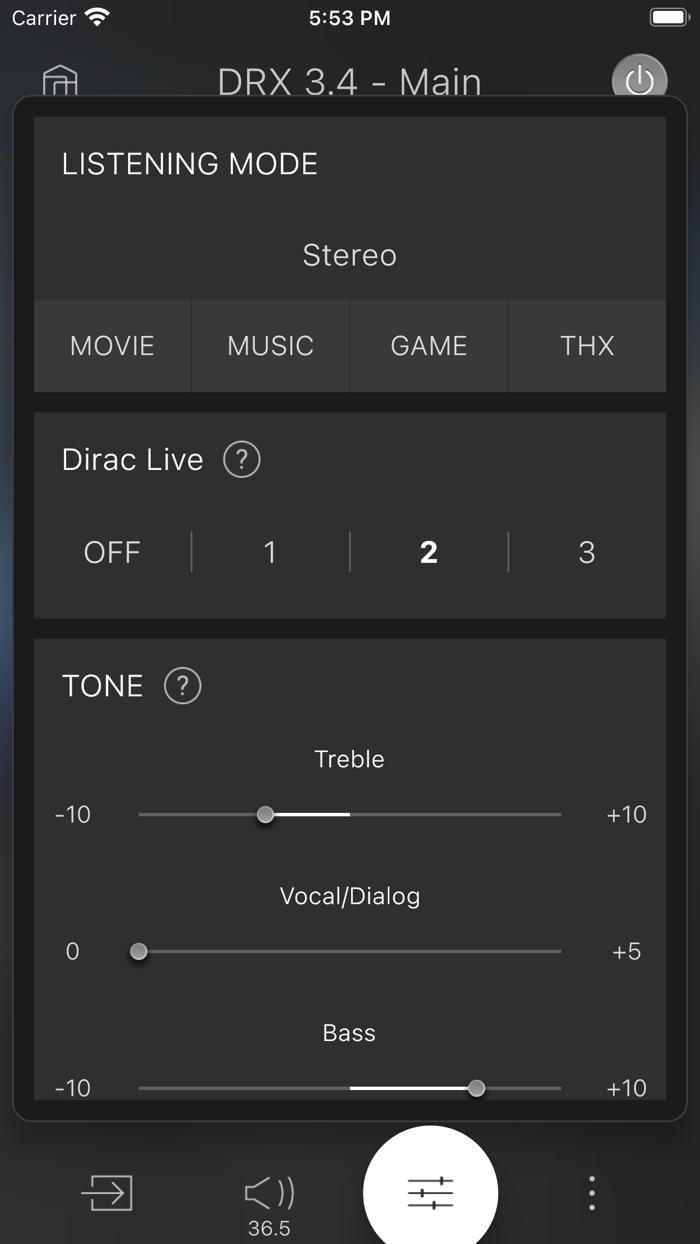Select Dirac Live slot 3
The height and width of the screenshot is (1244, 700).
point(587,552)
